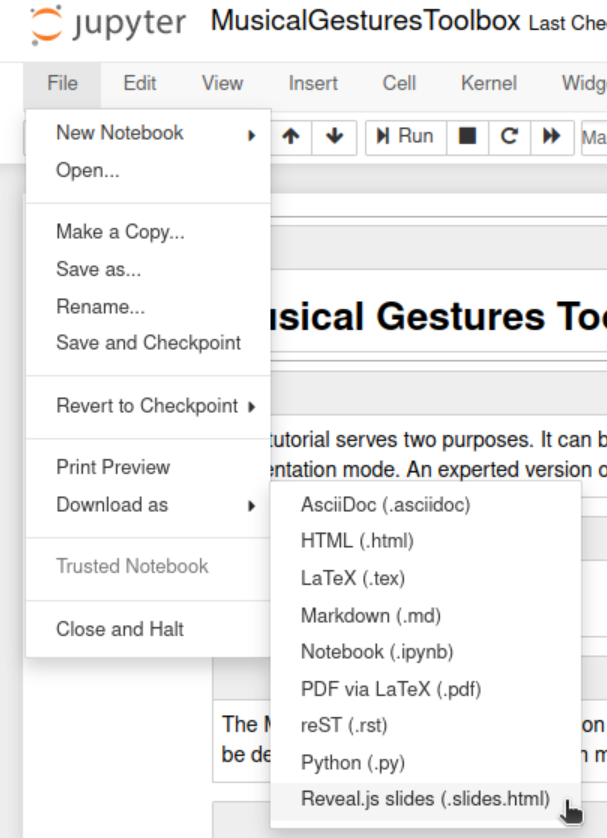607x838 pixels.
Task: Expand the New Notebook submenu
Action: tap(149, 133)
